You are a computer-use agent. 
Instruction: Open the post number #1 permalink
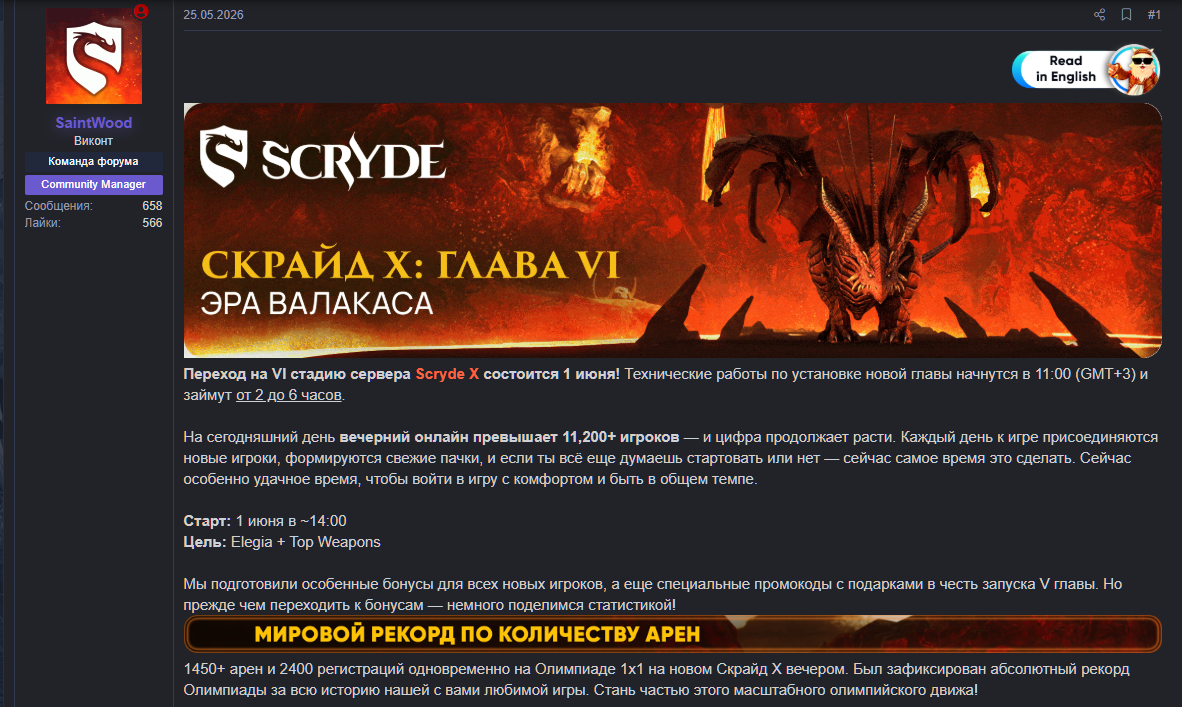(1154, 14)
